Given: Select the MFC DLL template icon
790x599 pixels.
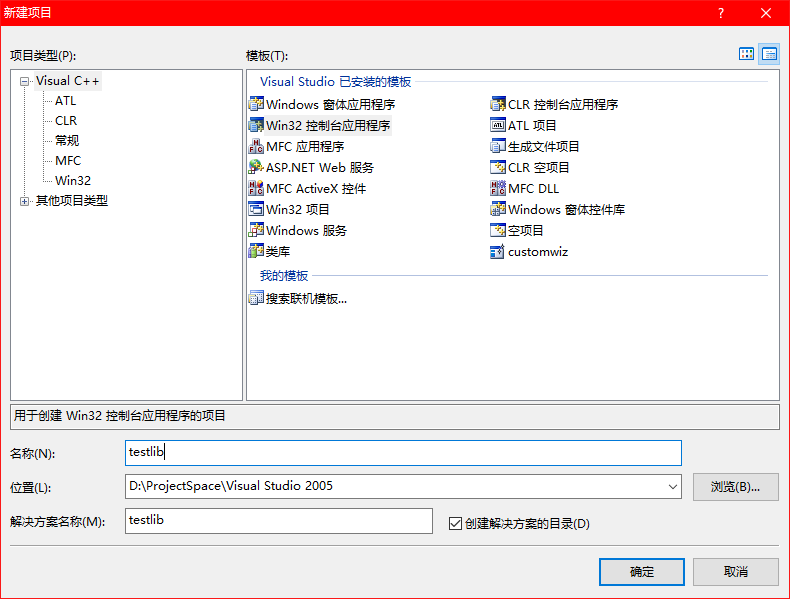Looking at the screenshot, I should click(499, 189).
